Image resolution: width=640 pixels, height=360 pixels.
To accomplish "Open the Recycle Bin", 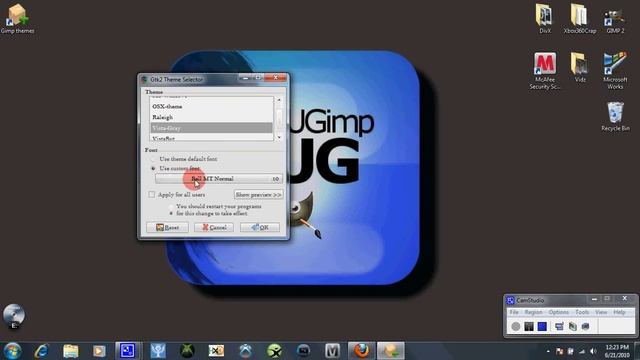I will pos(615,116).
